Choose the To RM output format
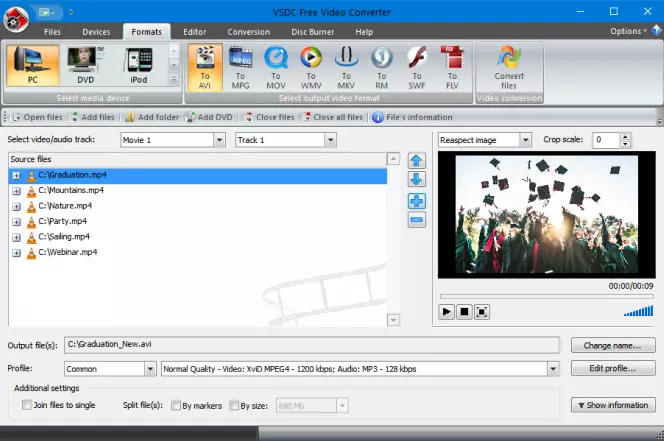 382,67
